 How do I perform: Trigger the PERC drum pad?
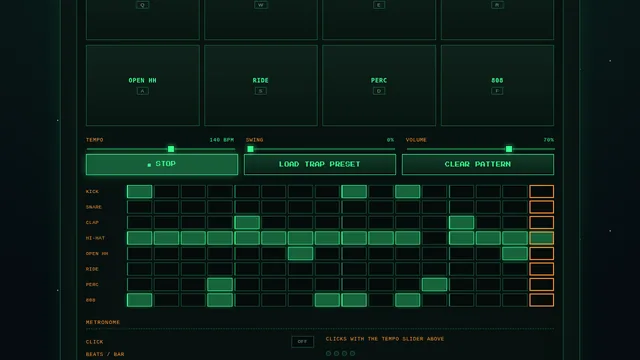tap(379, 85)
